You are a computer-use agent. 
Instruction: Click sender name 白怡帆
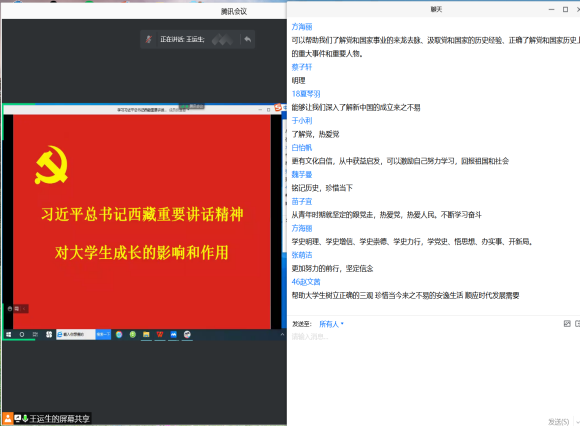[302, 148]
